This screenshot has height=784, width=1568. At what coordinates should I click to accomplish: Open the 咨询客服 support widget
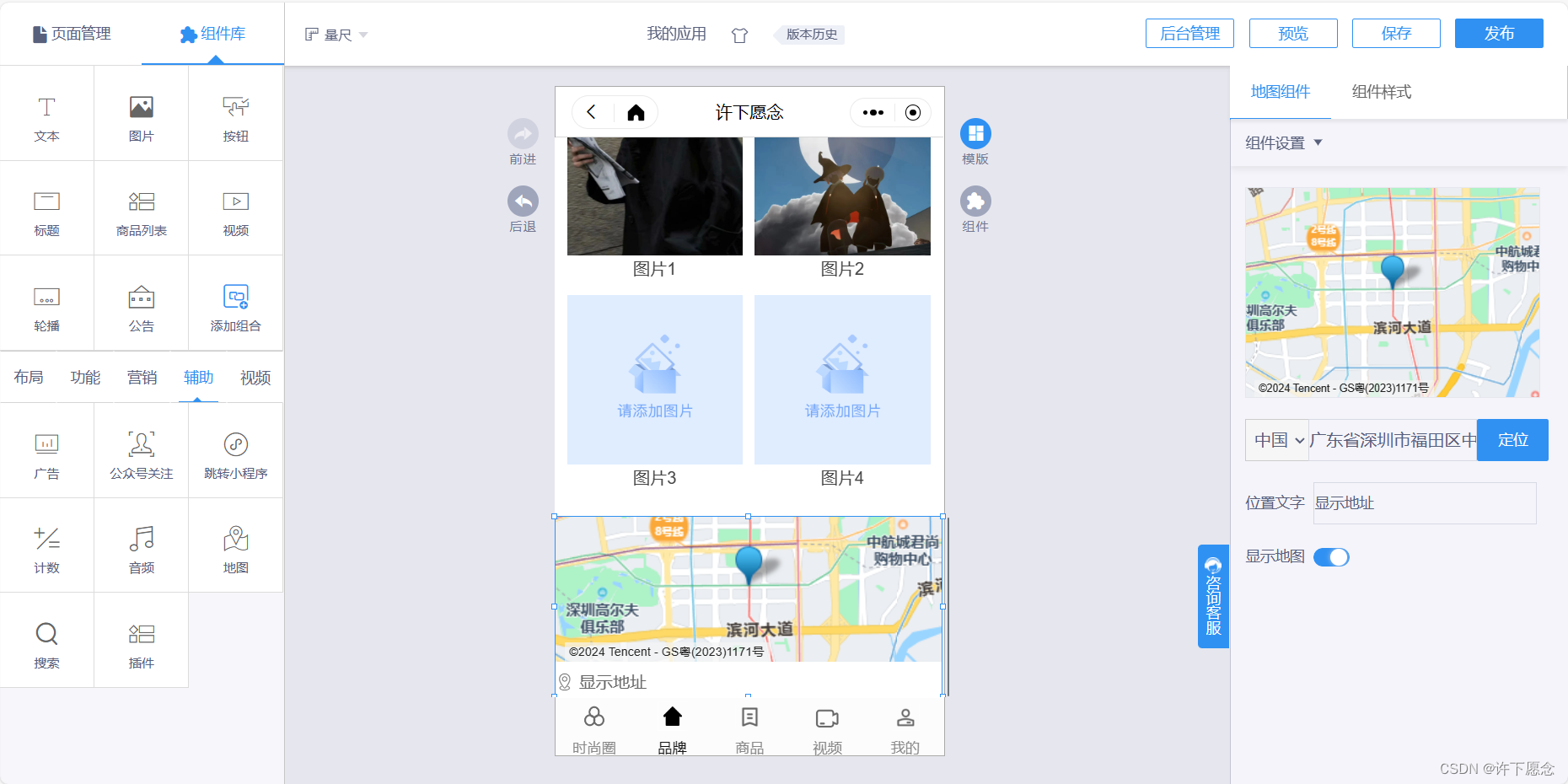pyautogui.click(x=1213, y=596)
